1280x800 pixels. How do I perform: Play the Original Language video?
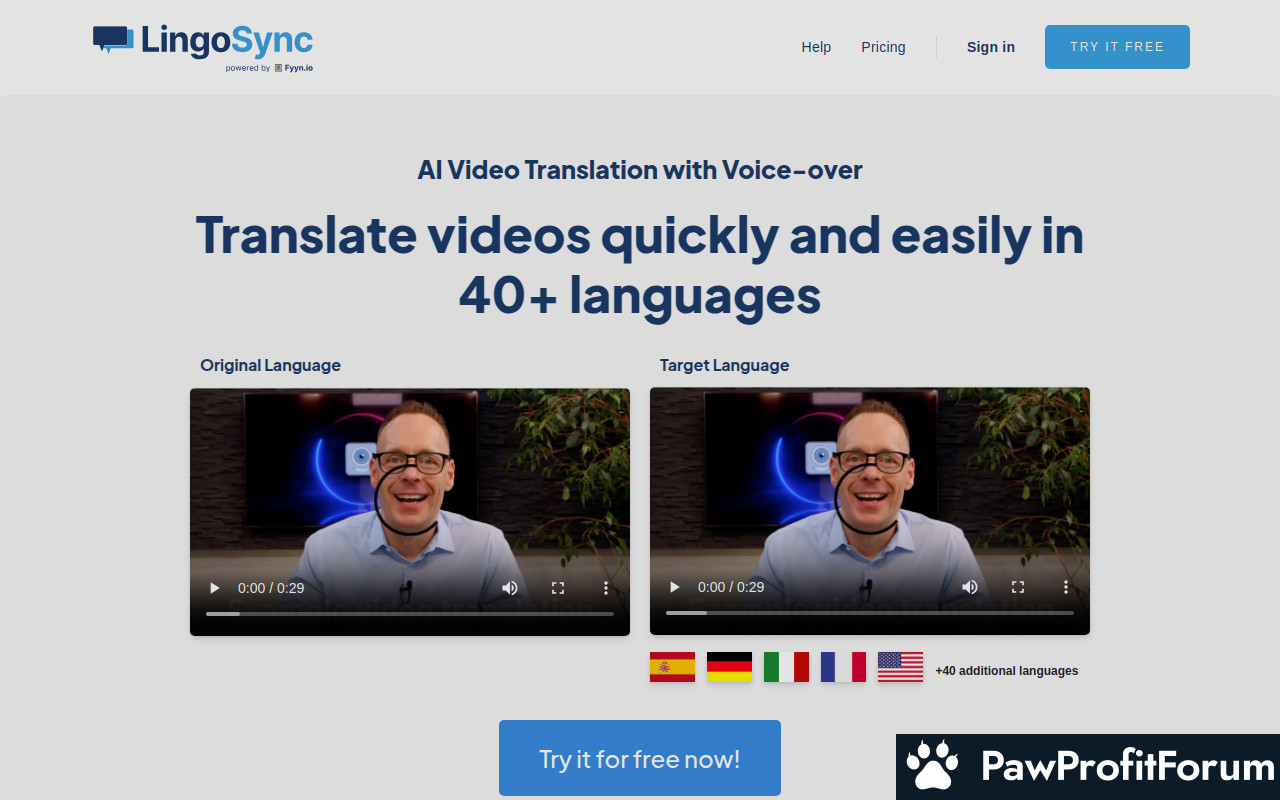pyautogui.click(x=214, y=588)
